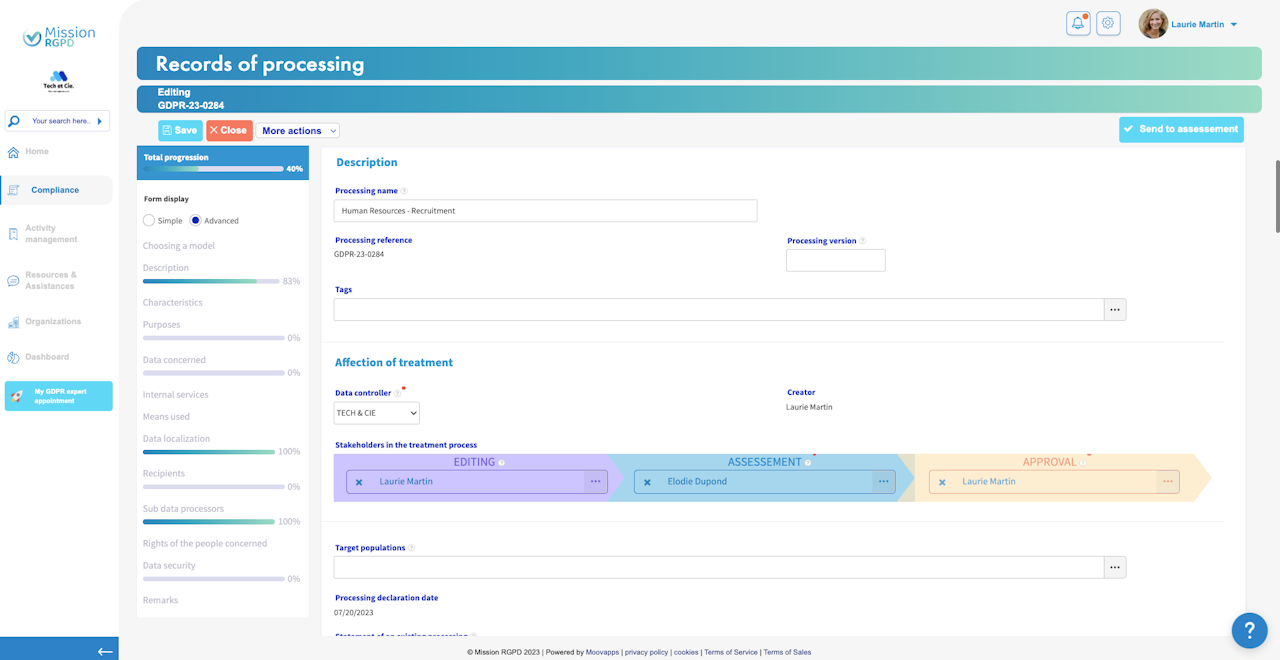Jump to the Recipients section

point(164,473)
